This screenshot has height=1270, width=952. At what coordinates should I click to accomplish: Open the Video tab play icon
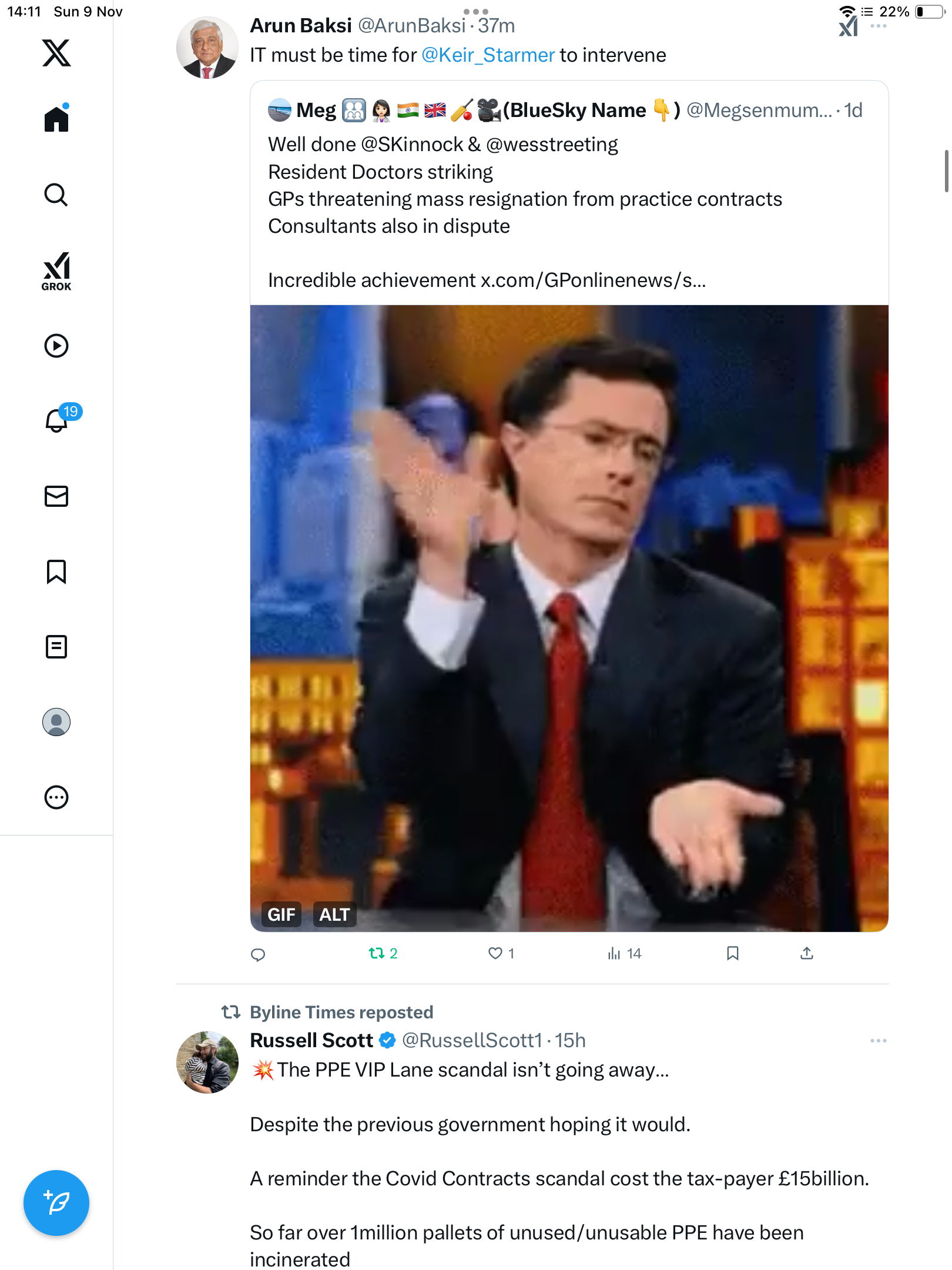pyautogui.click(x=56, y=346)
